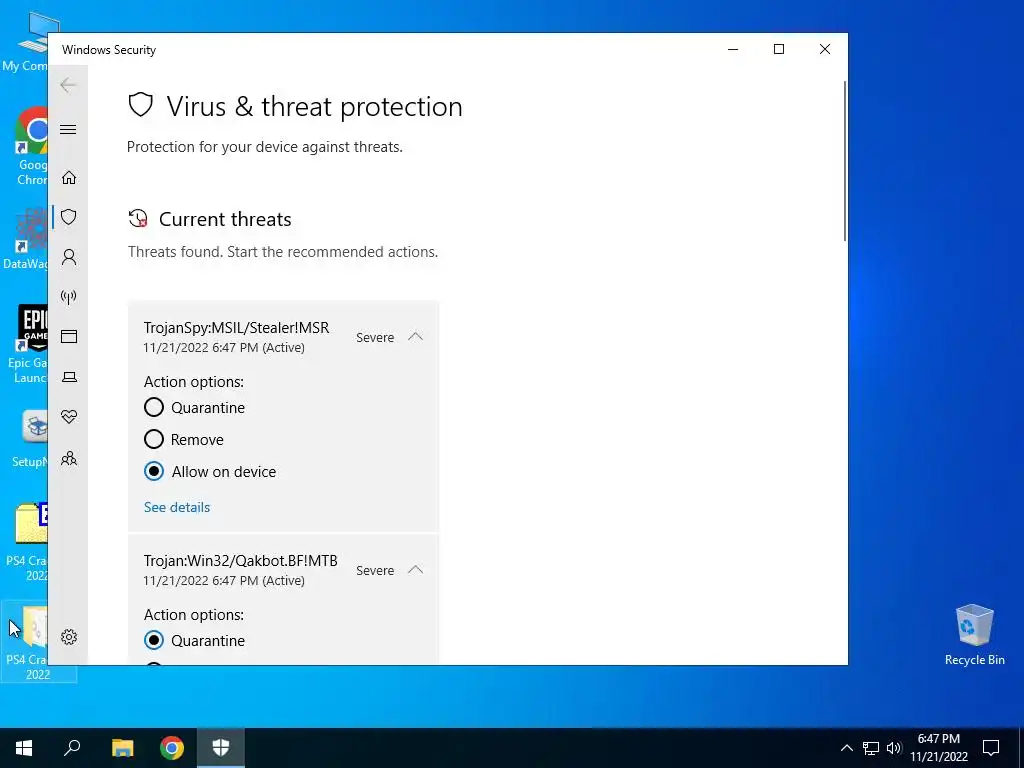The image size is (1024, 768).
Task: Select the My Computer desktop icon
Action: (x=27, y=40)
